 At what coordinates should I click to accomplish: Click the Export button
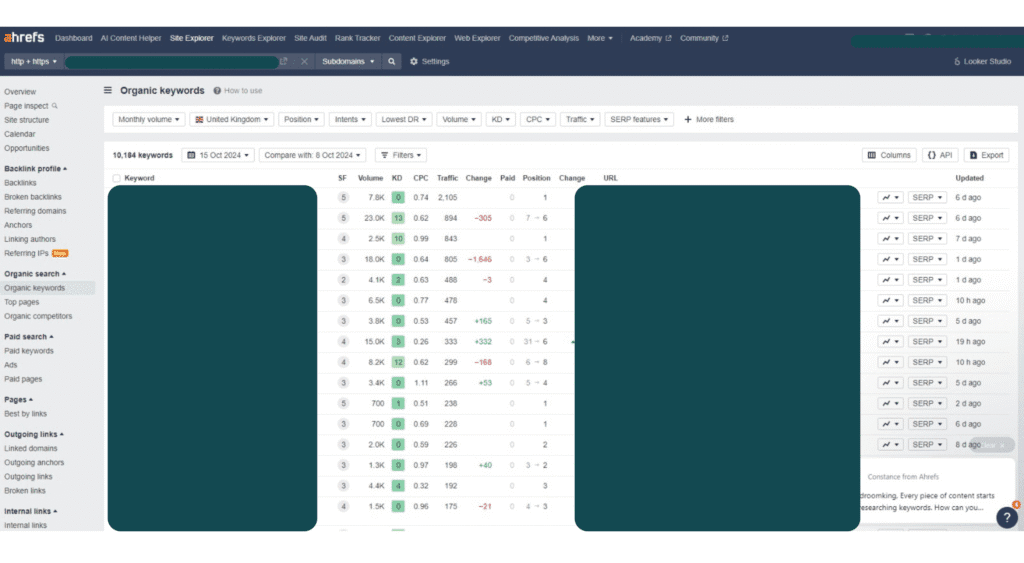point(985,155)
